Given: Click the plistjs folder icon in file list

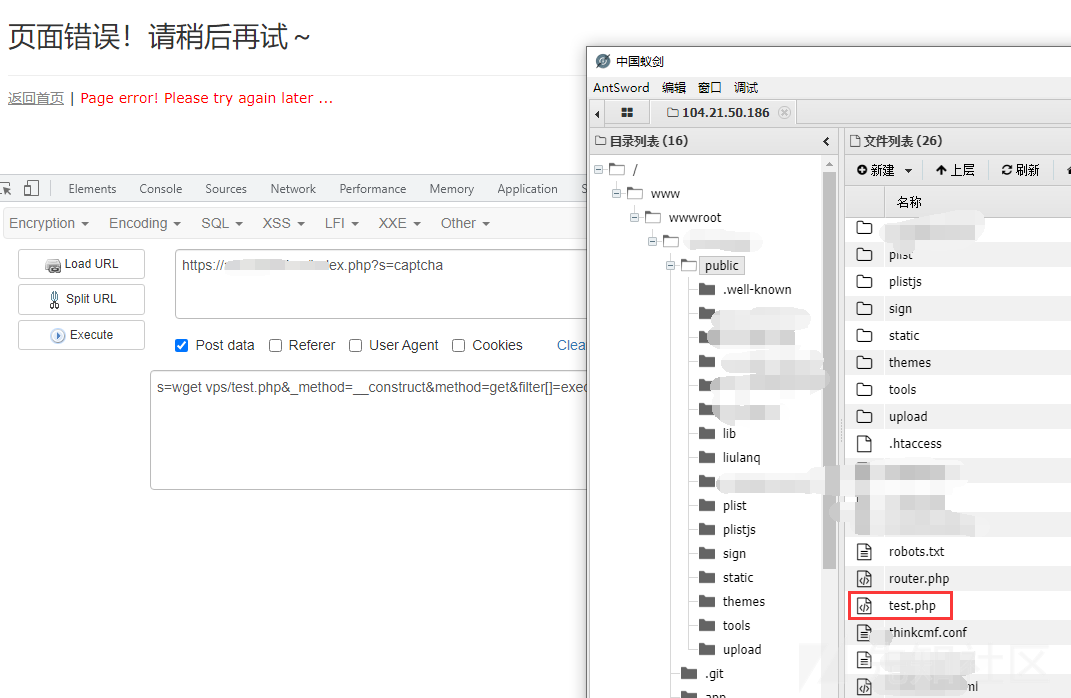Looking at the screenshot, I should click(x=864, y=281).
